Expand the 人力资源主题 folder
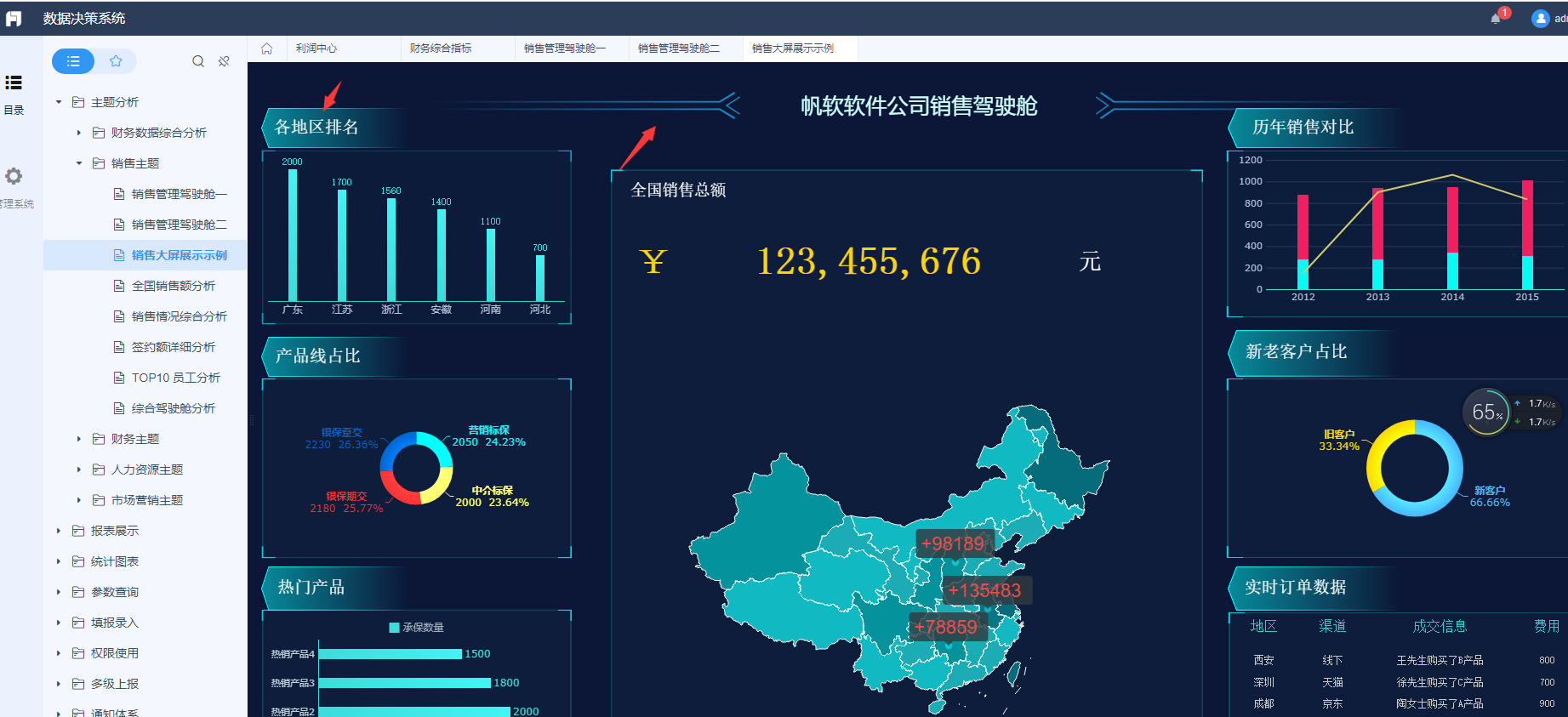The image size is (1568, 717). tap(79, 469)
